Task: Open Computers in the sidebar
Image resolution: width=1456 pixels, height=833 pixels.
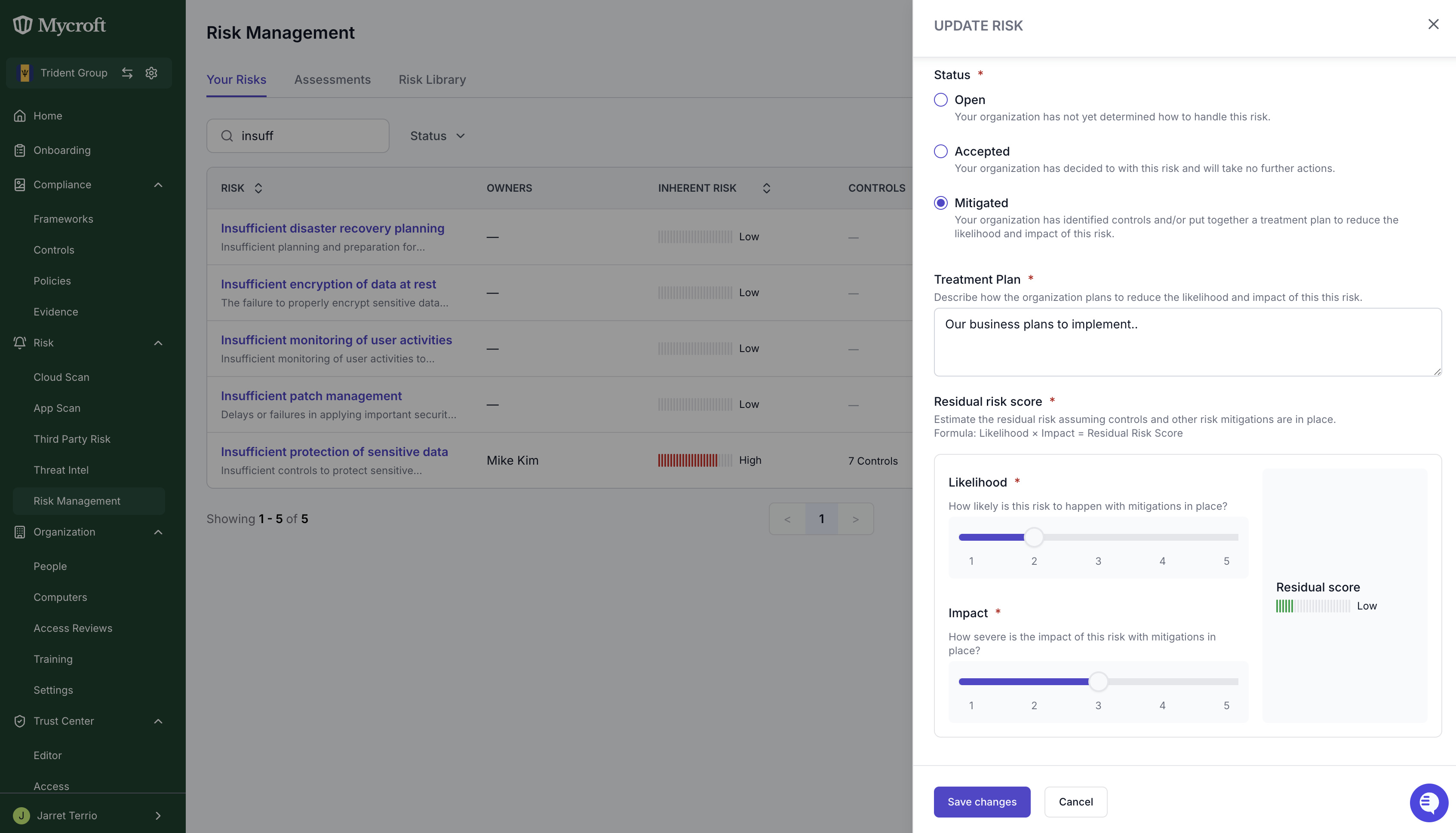Action: [60, 597]
